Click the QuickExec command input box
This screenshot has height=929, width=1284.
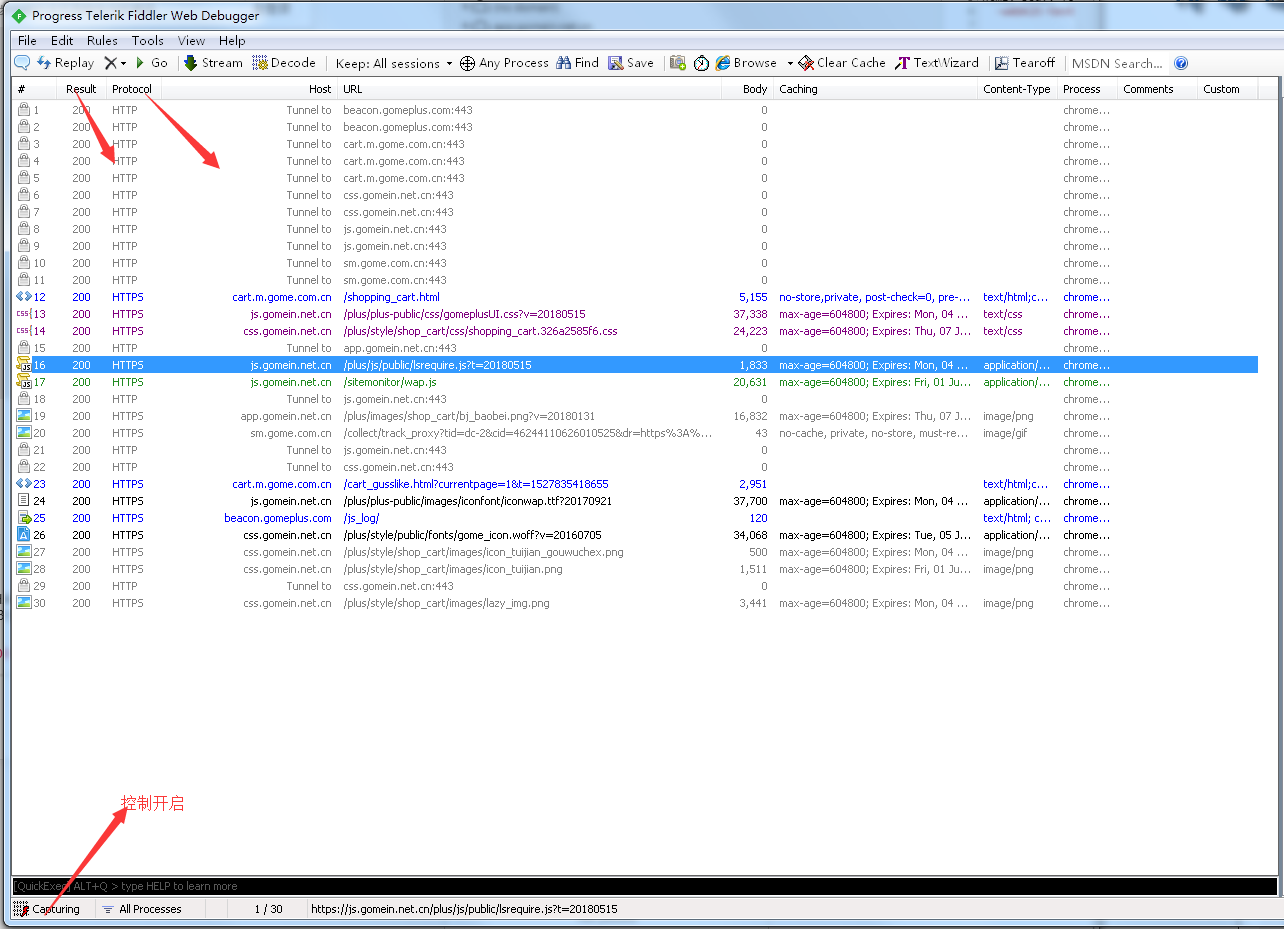pyautogui.click(x=644, y=886)
